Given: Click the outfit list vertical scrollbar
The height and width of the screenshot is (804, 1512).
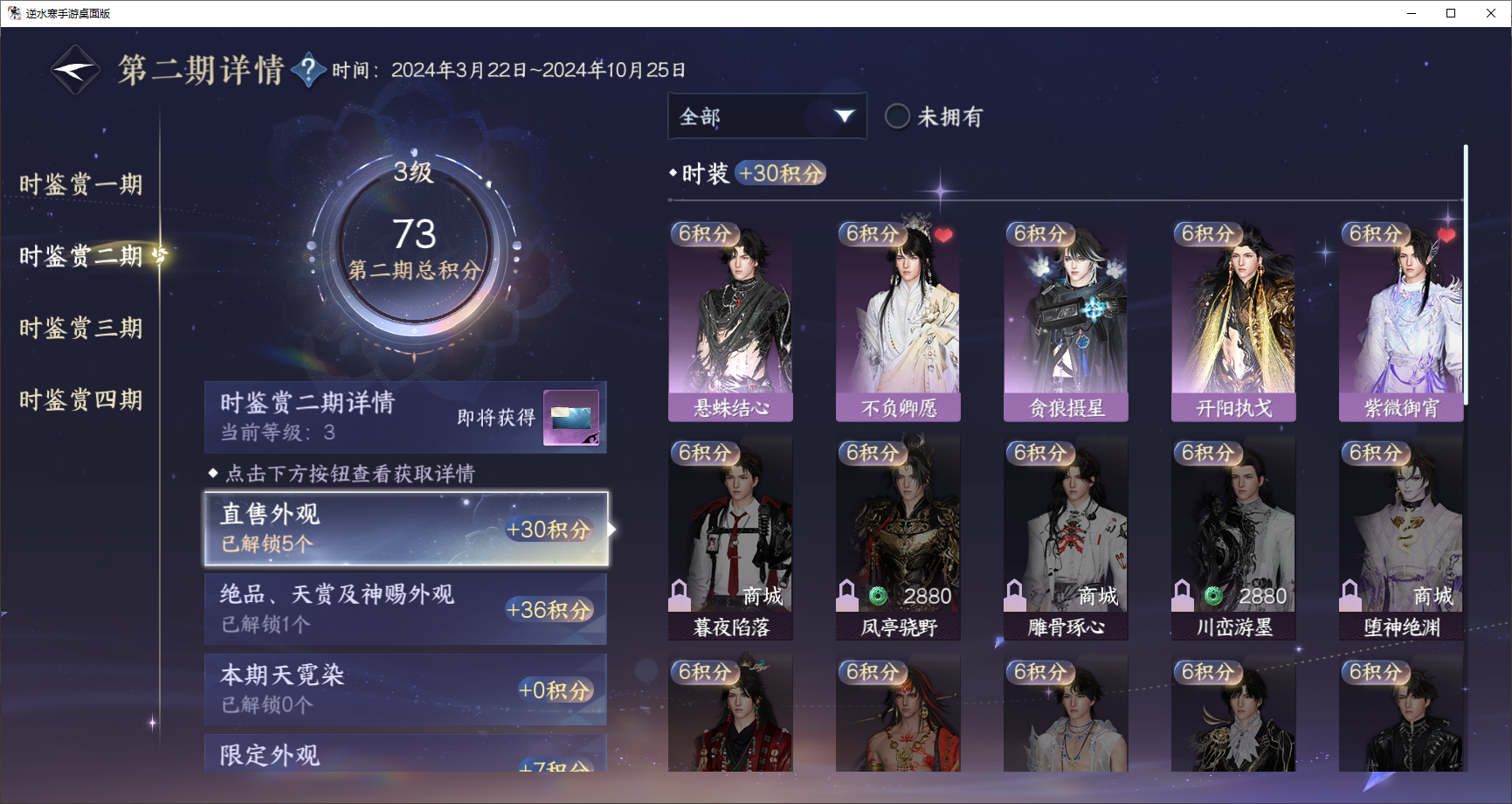Looking at the screenshot, I should pos(1466,275).
